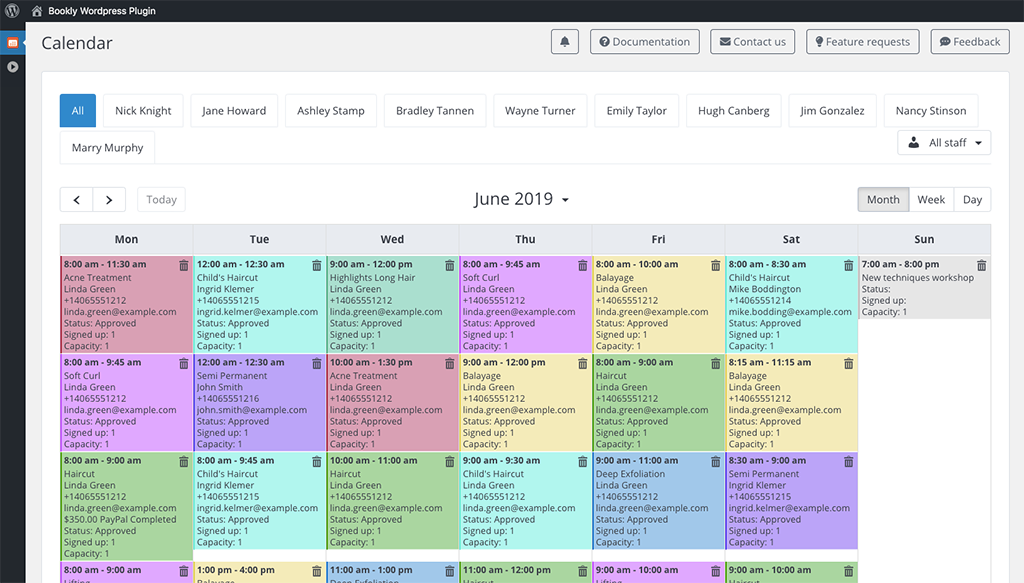Viewport: 1024px width, 583px height.
Task: Switch calendar to Week view
Action: click(x=931, y=199)
